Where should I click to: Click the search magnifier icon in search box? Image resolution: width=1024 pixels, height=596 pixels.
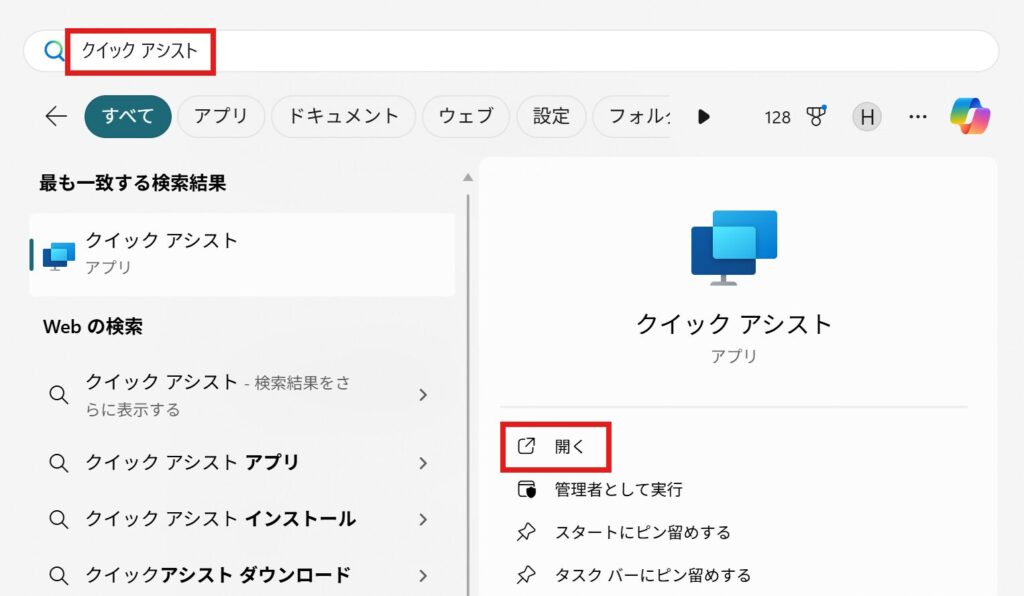pyautogui.click(x=54, y=50)
